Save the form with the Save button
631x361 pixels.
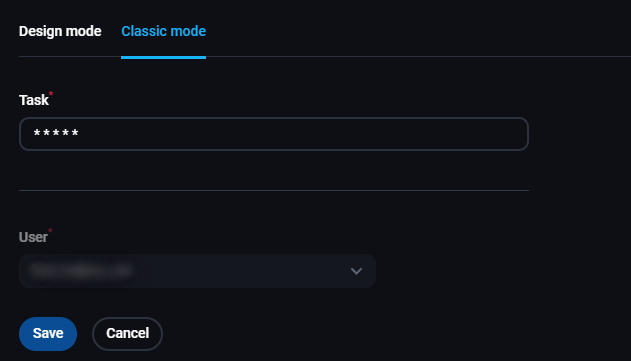(48, 334)
